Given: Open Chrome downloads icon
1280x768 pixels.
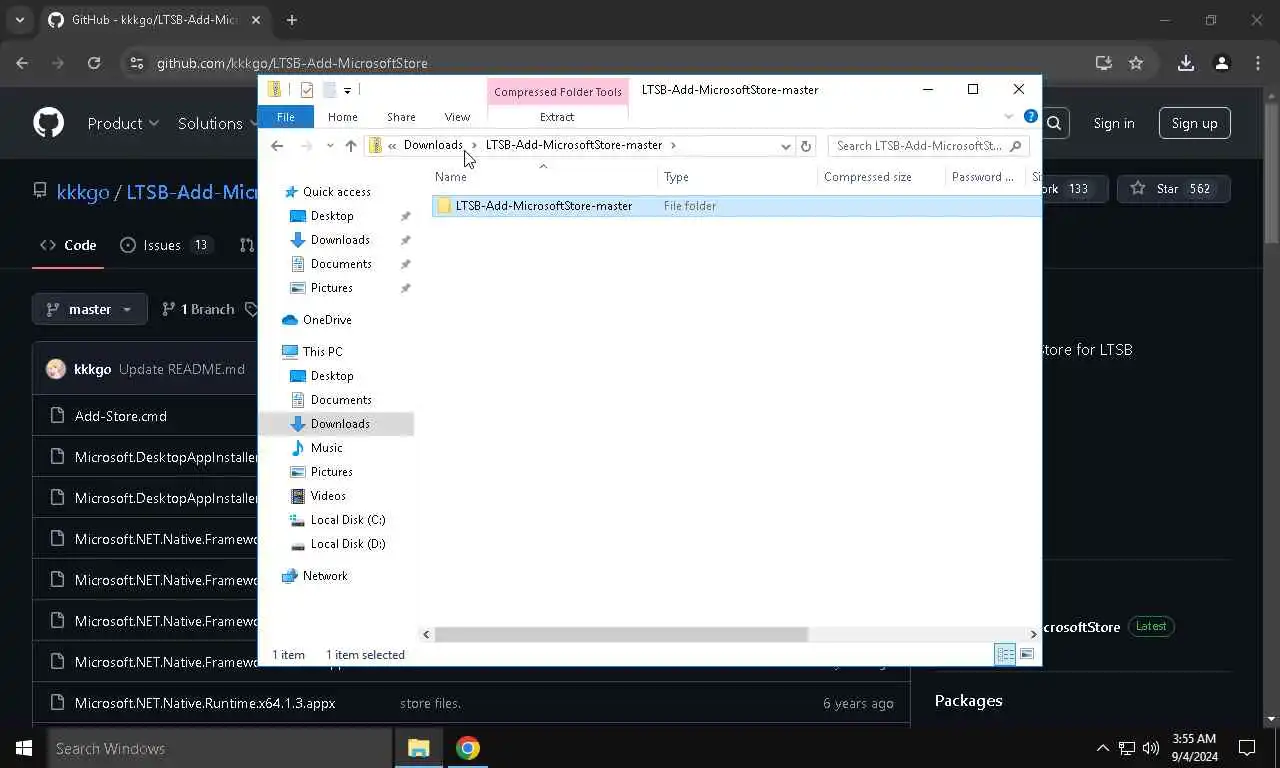Looking at the screenshot, I should click(1186, 63).
